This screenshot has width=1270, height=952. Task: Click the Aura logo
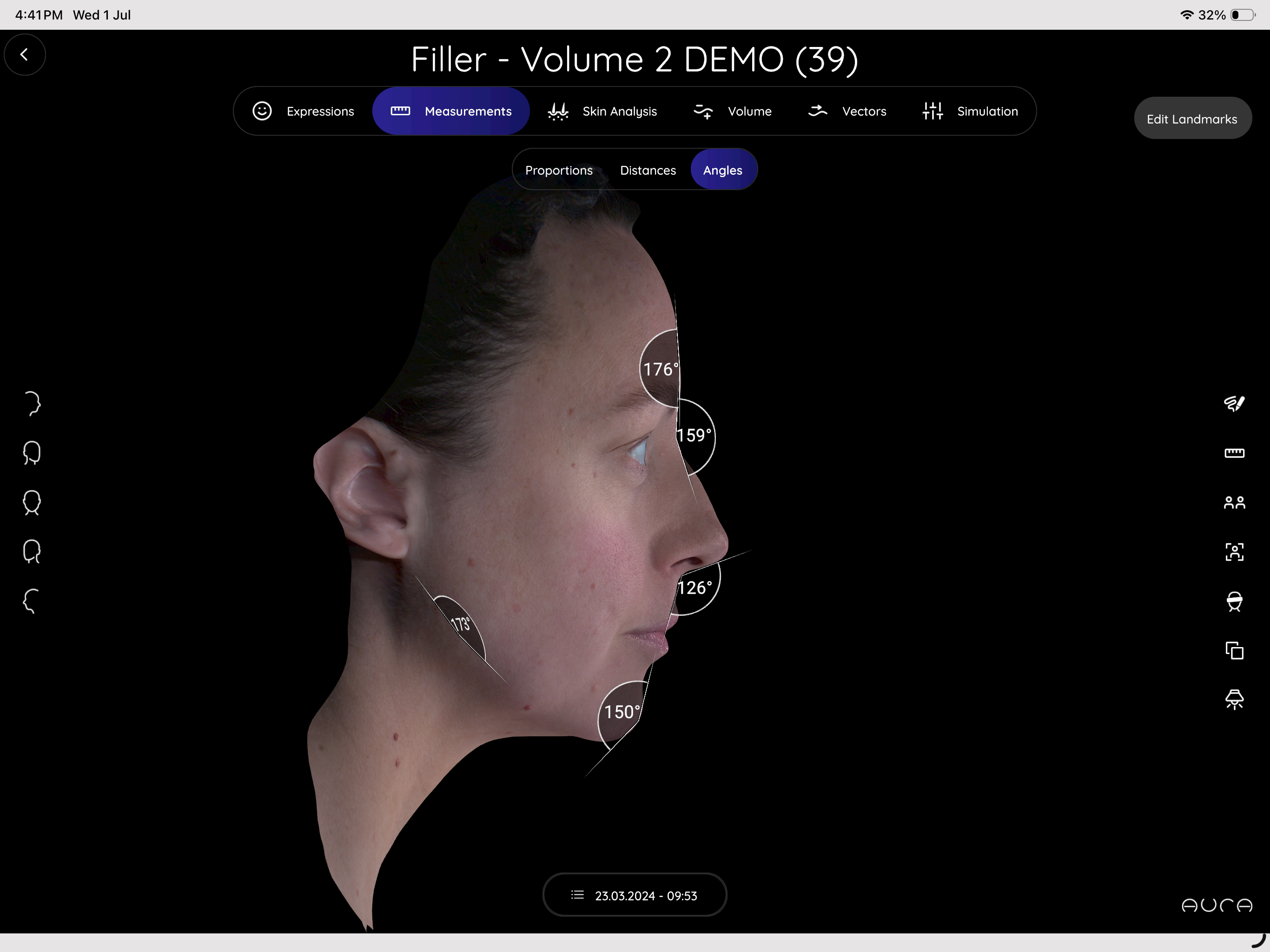click(1217, 906)
